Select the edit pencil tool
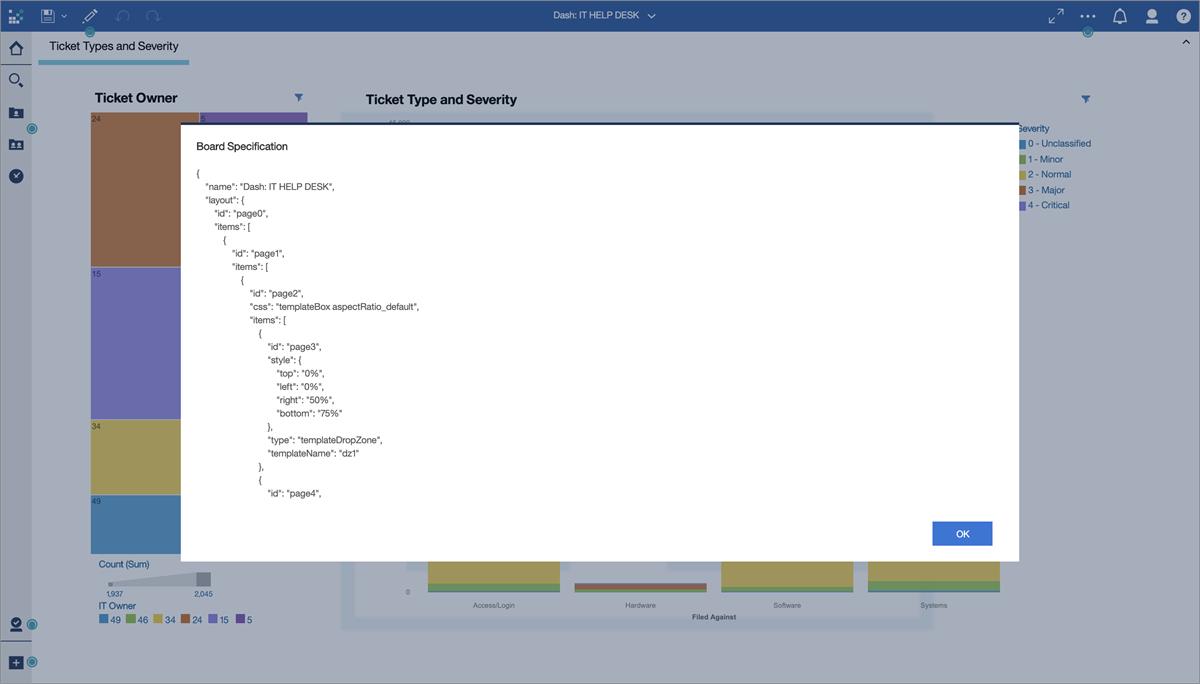1200x684 pixels. pos(88,15)
